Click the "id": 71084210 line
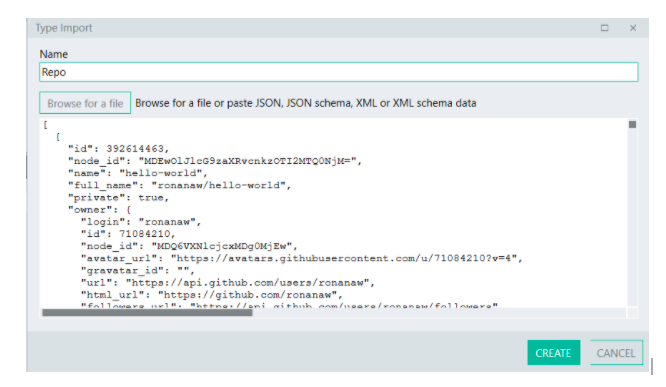Image resolution: width=666 pixels, height=387 pixels. pos(128,234)
